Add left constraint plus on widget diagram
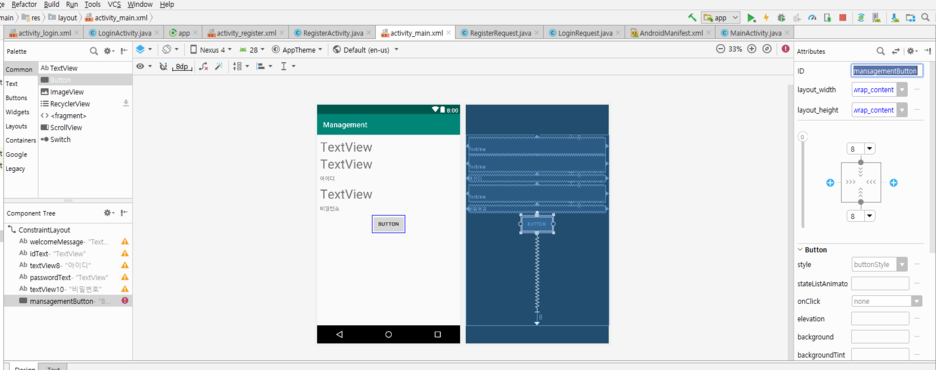The height and width of the screenshot is (370, 936). (830, 183)
